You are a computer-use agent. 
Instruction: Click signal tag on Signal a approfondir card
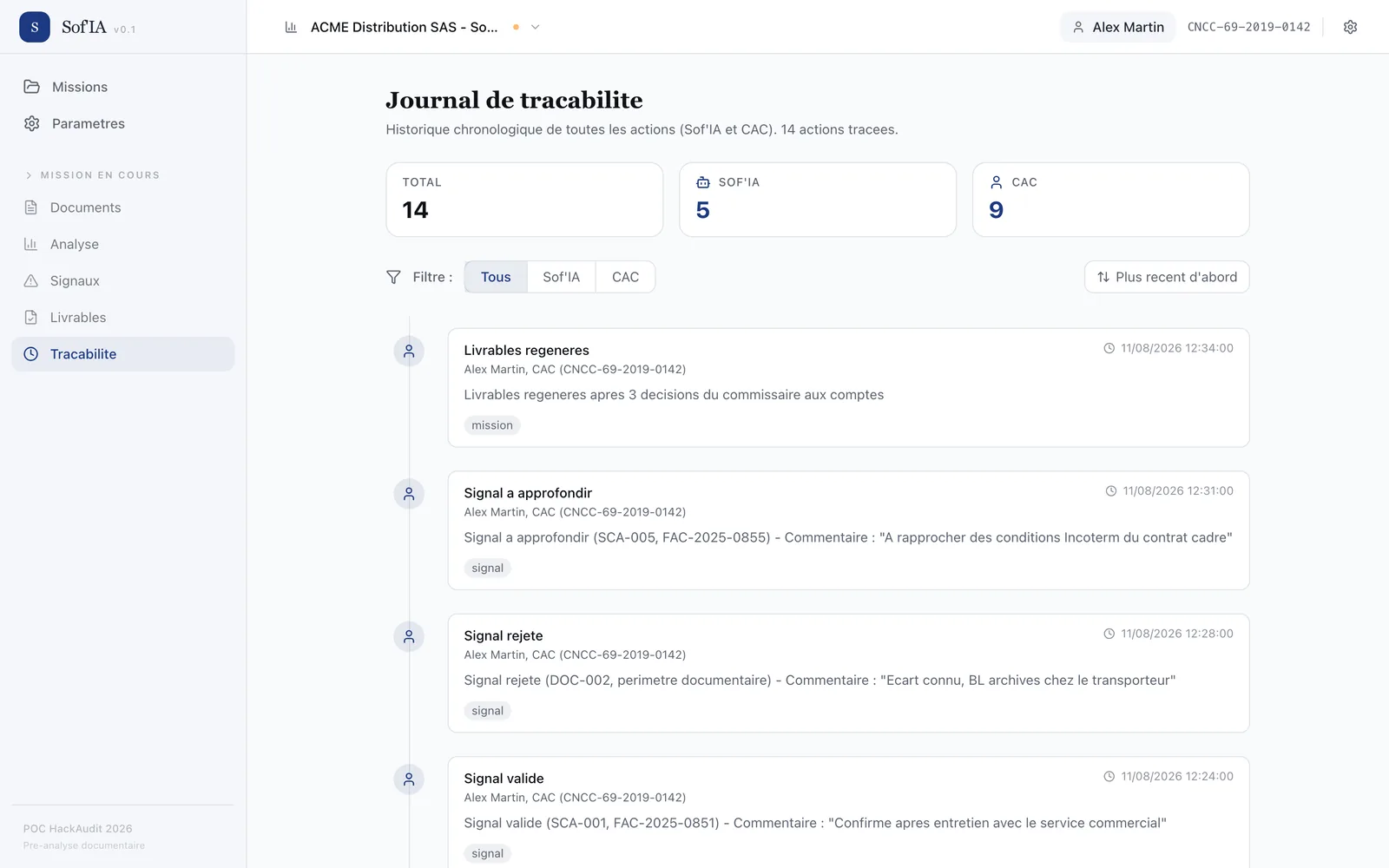pos(488,569)
